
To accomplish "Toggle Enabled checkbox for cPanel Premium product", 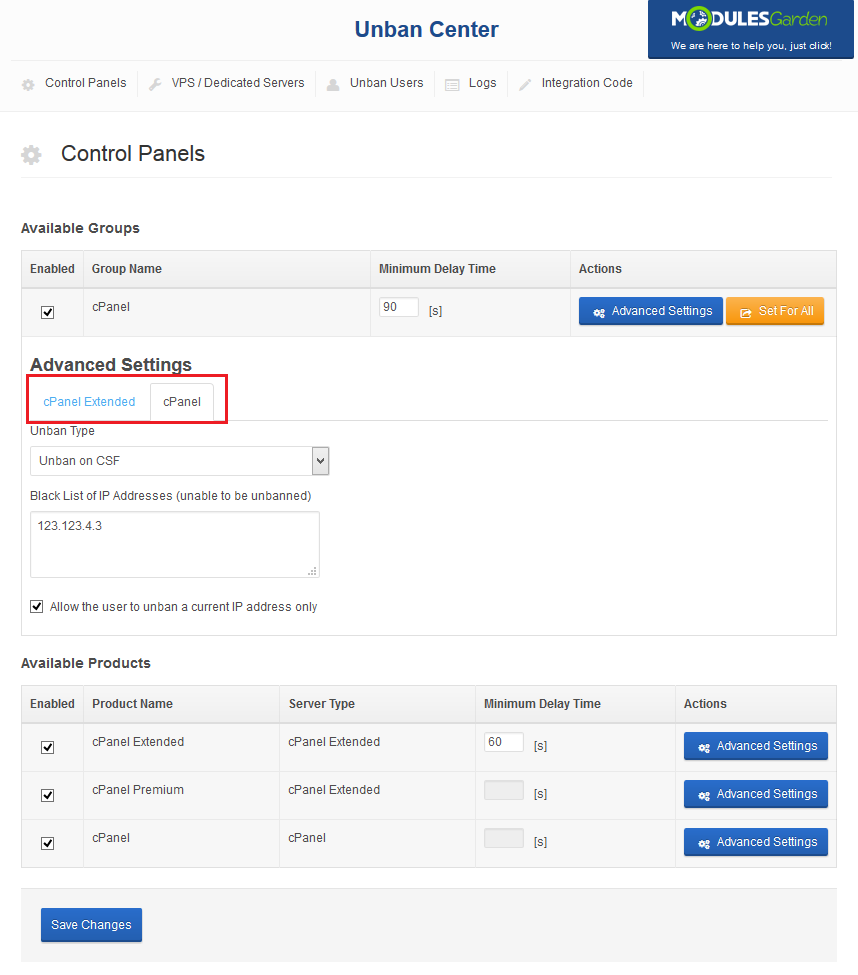I will click(x=47, y=795).
